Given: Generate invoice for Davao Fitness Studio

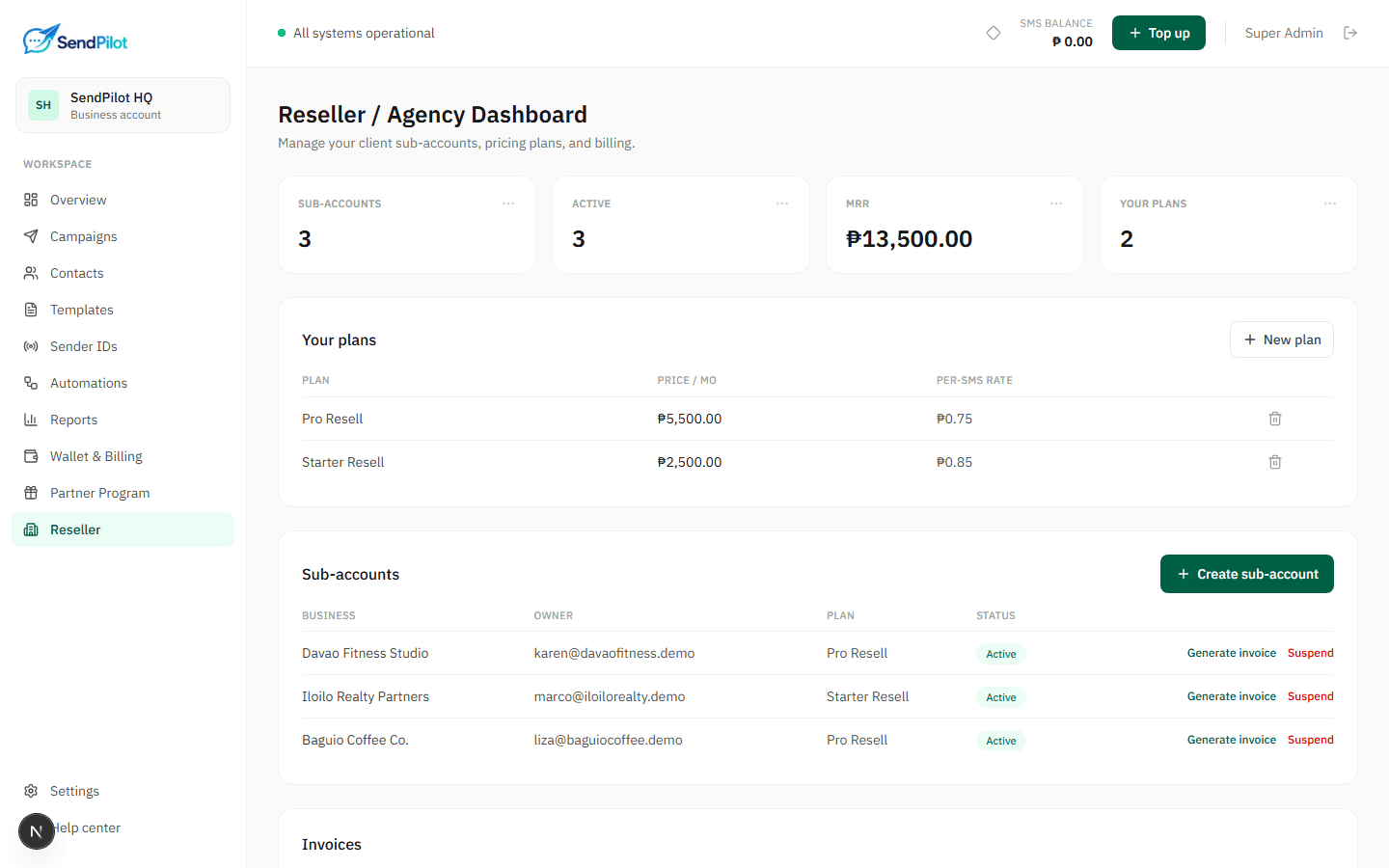Looking at the screenshot, I should 1232,653.
